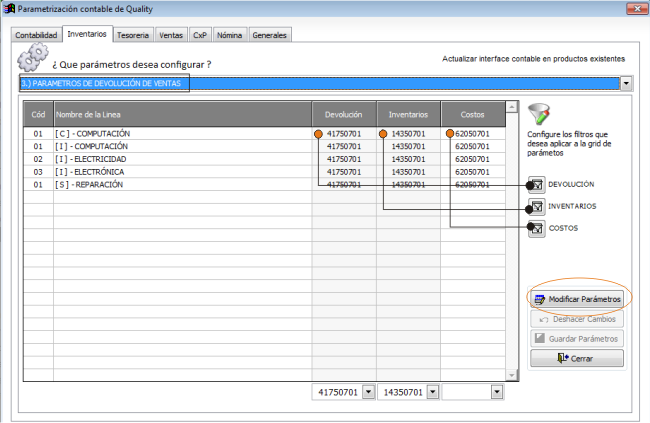Select the [I] - COMPUTACIÓN row
The height and width of the screenshot is (423, 650).
(x=264, y=146)
